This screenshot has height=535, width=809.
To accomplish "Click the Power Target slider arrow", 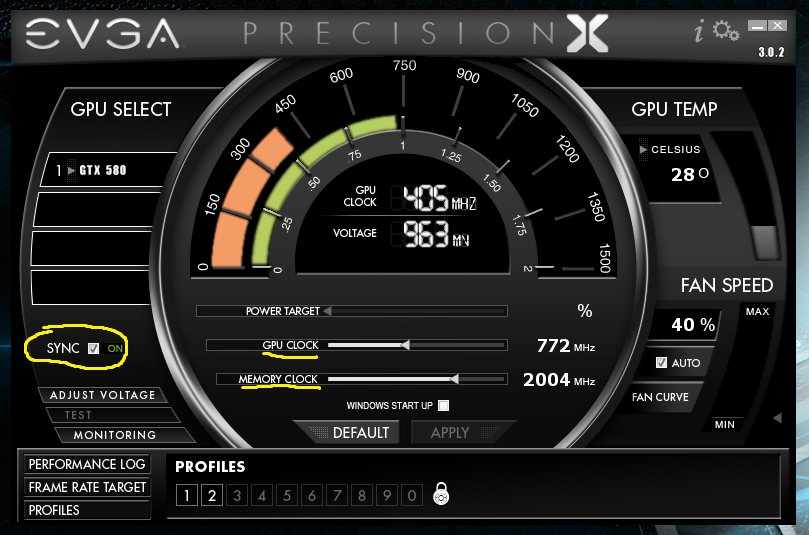I will click(327, 311).
